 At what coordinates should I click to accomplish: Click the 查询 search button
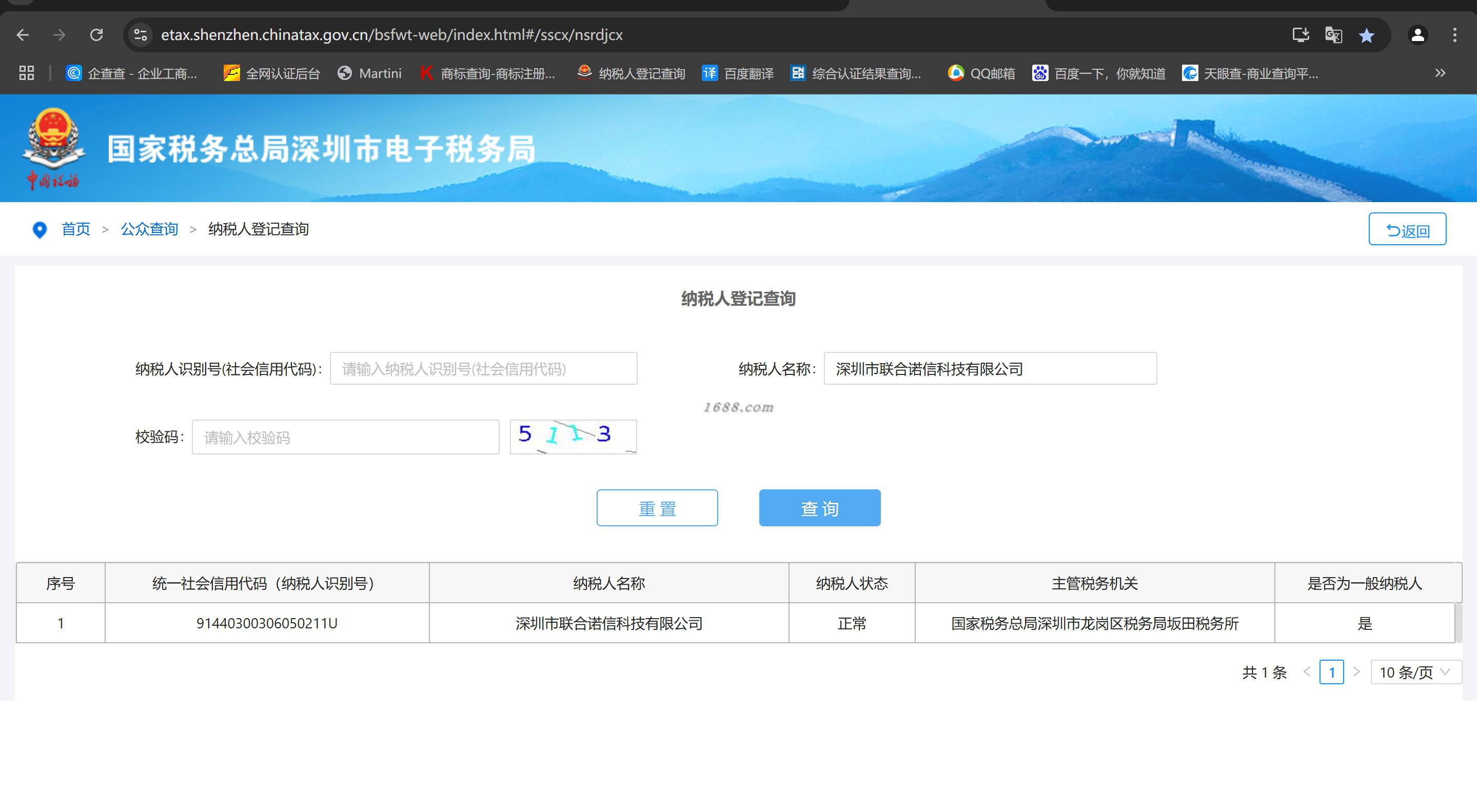(819, 508)
